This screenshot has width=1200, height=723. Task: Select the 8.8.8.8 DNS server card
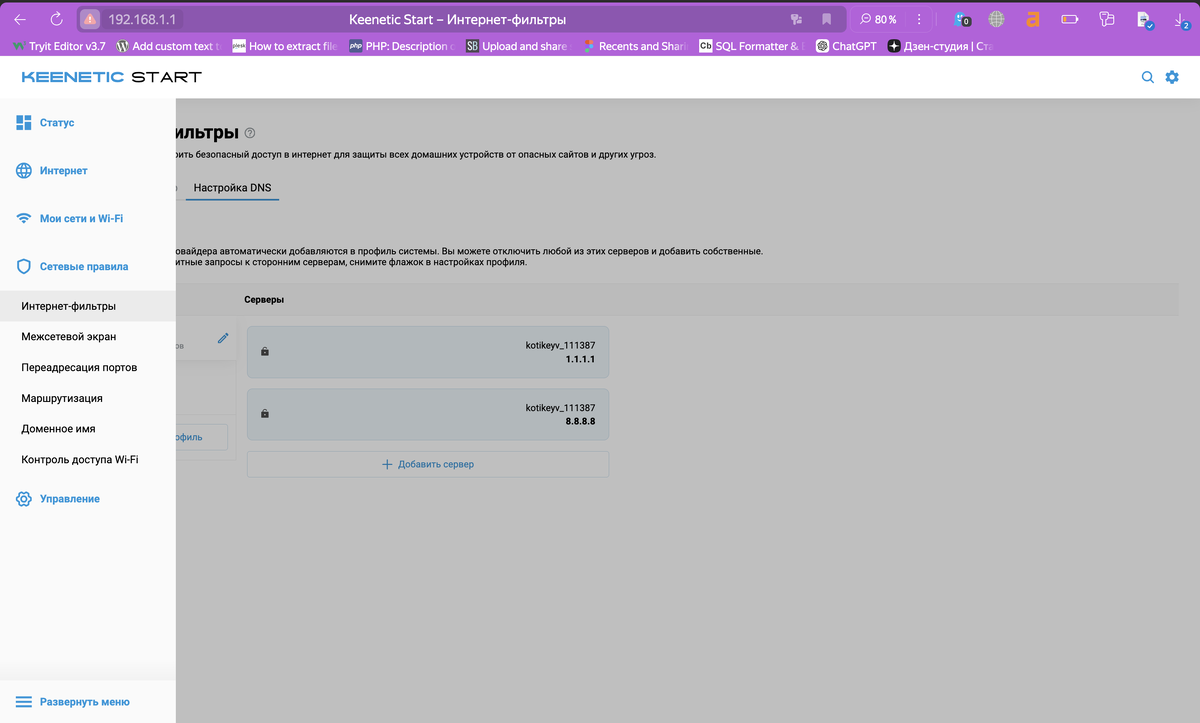[x=428, y=414]
